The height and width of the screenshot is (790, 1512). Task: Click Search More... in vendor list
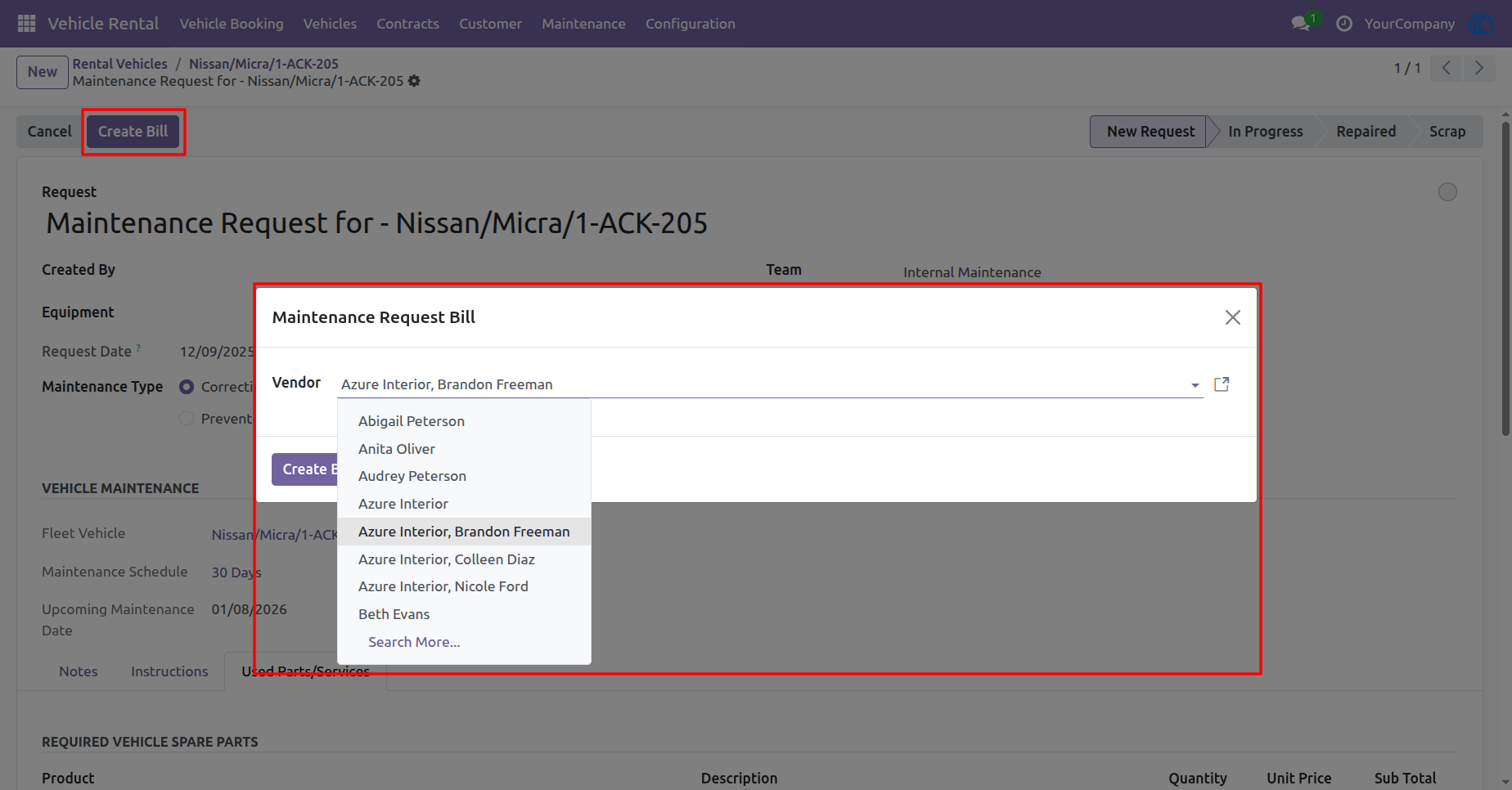tap(414, 642)
